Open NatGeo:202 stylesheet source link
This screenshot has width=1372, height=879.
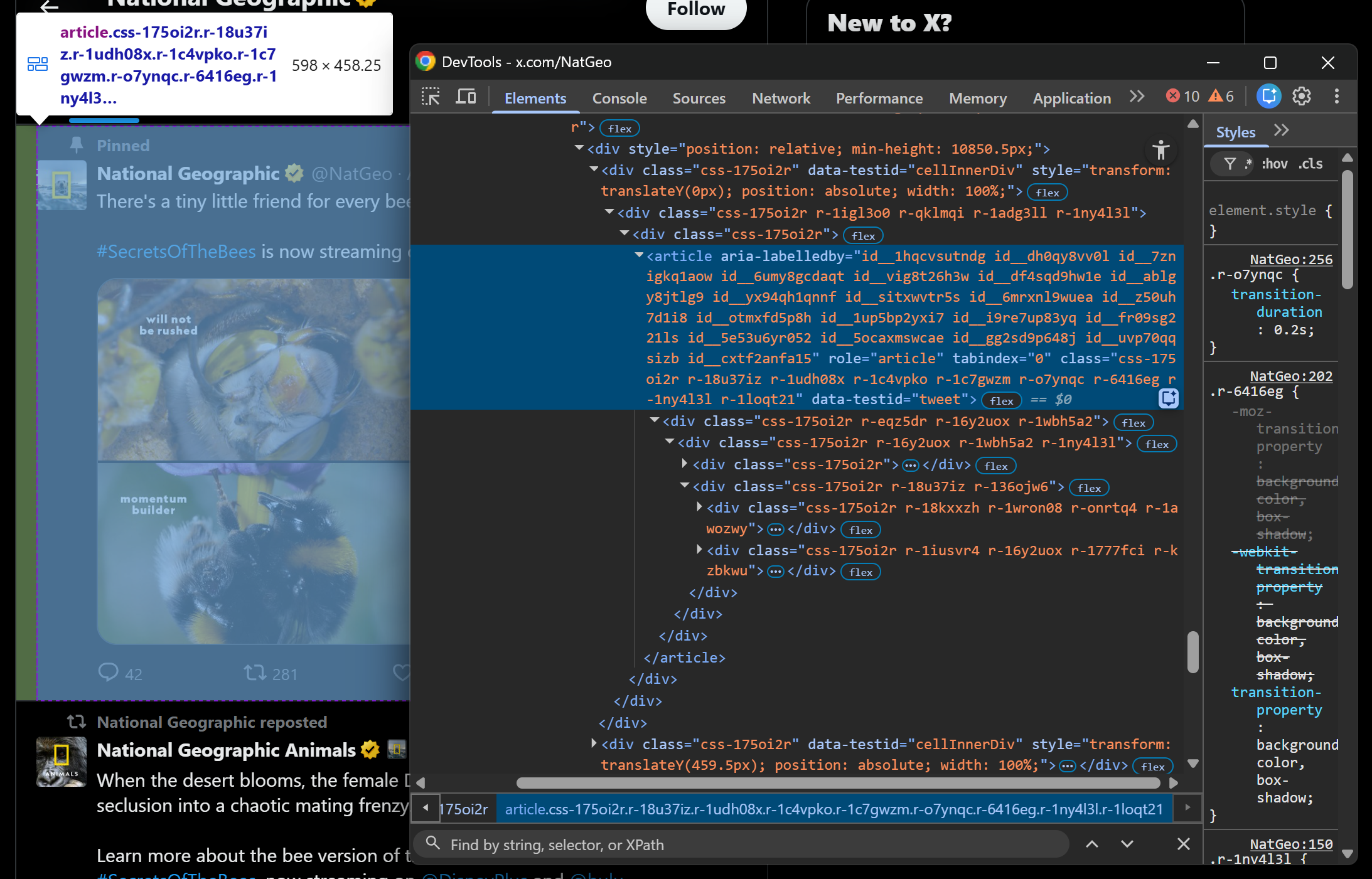[x=1291, y=376]
